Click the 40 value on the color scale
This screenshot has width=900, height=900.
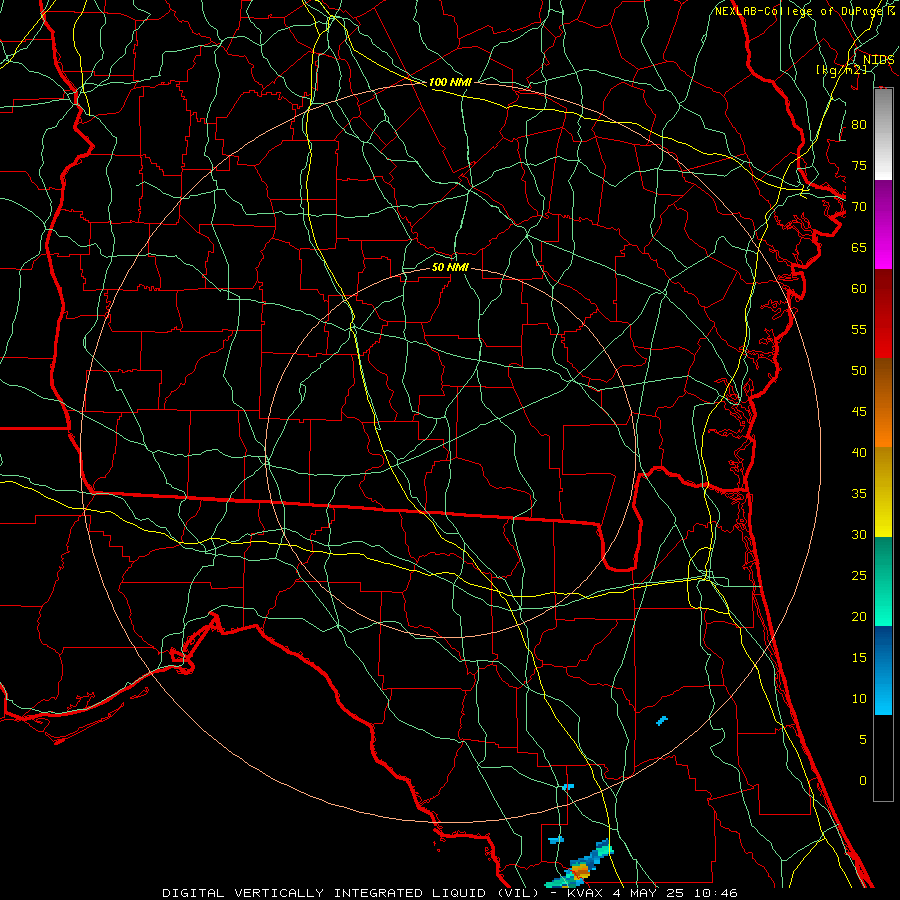pyautogui.click(x=859, y=452)
